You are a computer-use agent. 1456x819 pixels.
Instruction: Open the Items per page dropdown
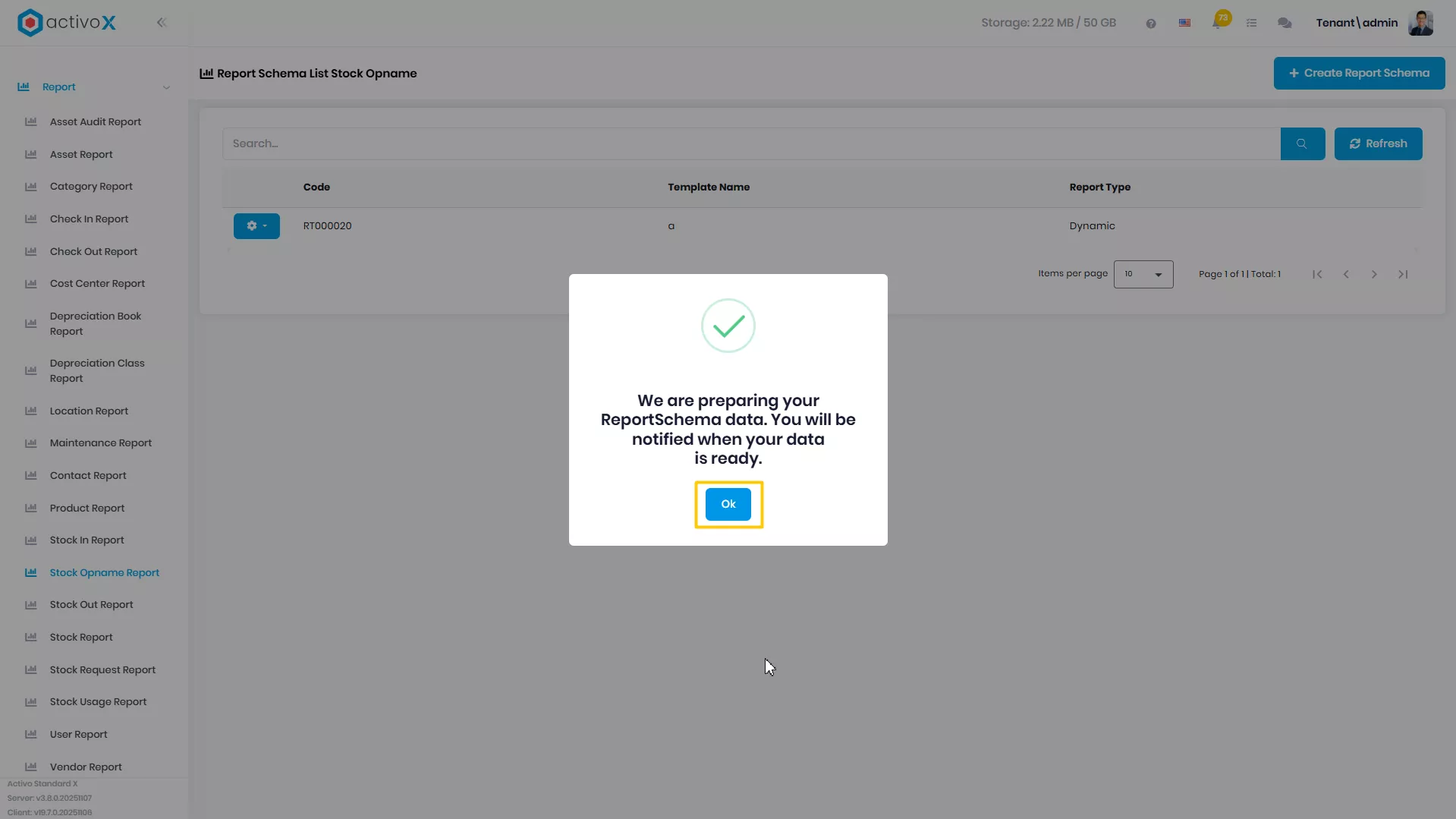click(1143, 274)
